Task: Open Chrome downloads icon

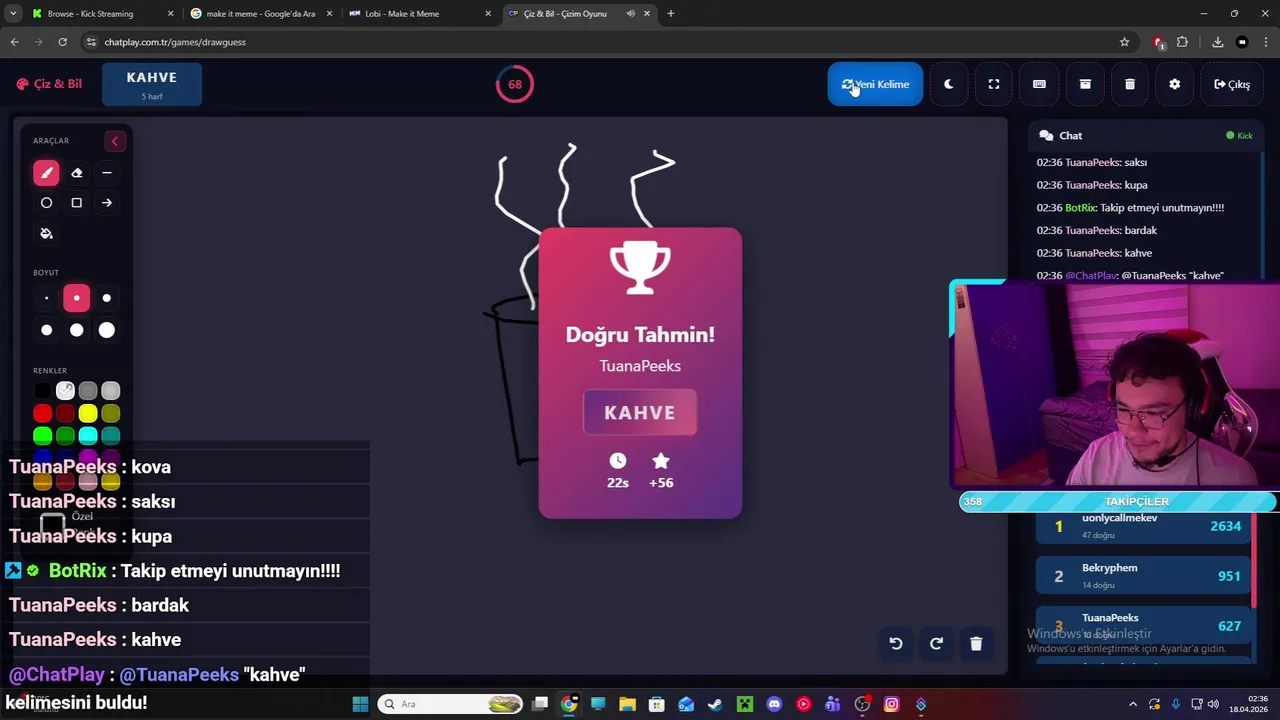Action: [1217, 42]
